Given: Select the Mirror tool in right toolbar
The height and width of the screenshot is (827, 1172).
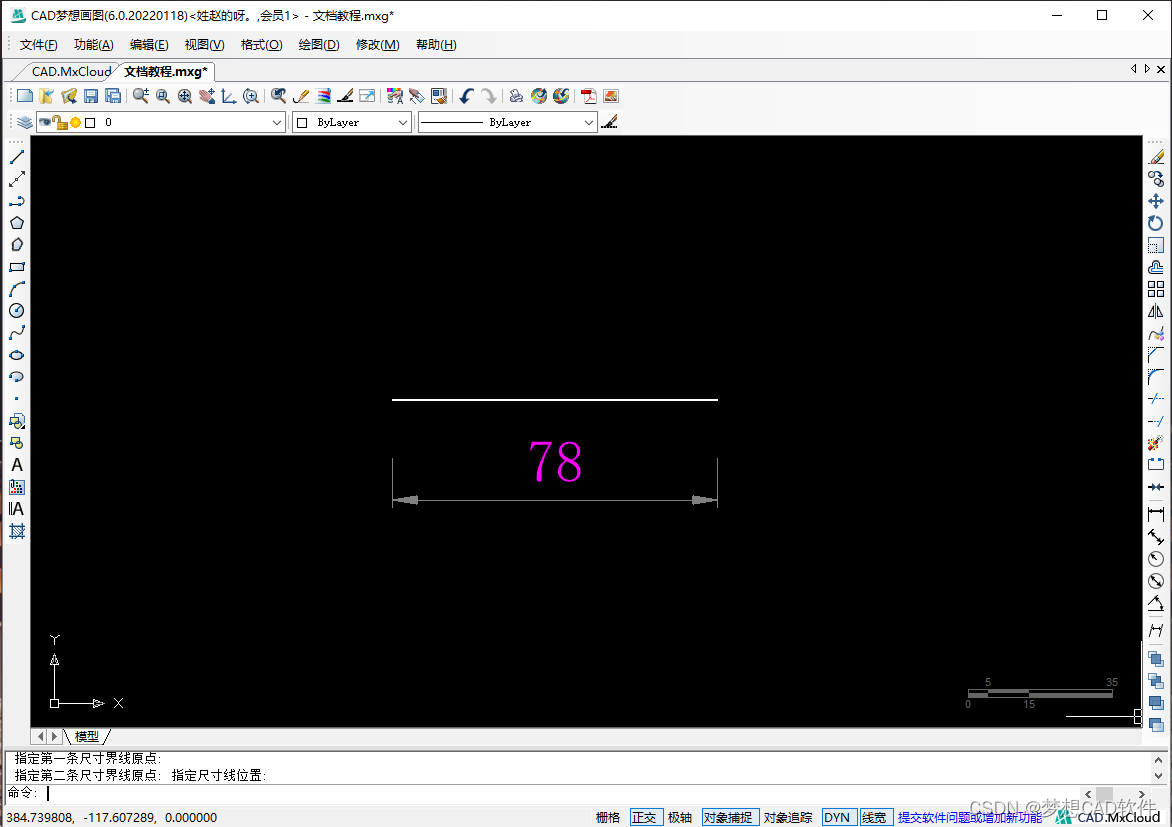Looking at the screenshot, I should click(1156, 311).
